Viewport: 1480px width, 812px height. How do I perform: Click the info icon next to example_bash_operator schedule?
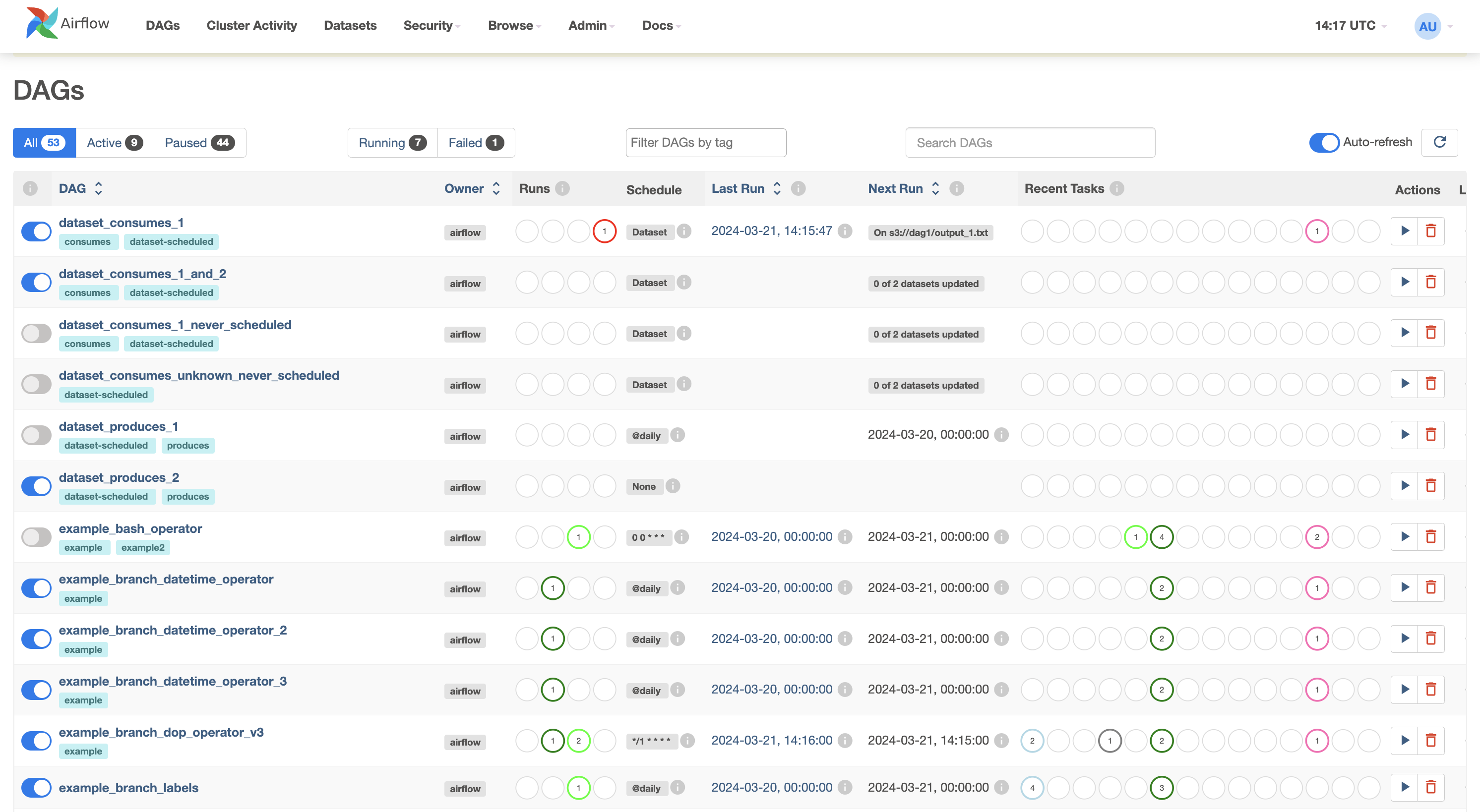tap(682, 537)
